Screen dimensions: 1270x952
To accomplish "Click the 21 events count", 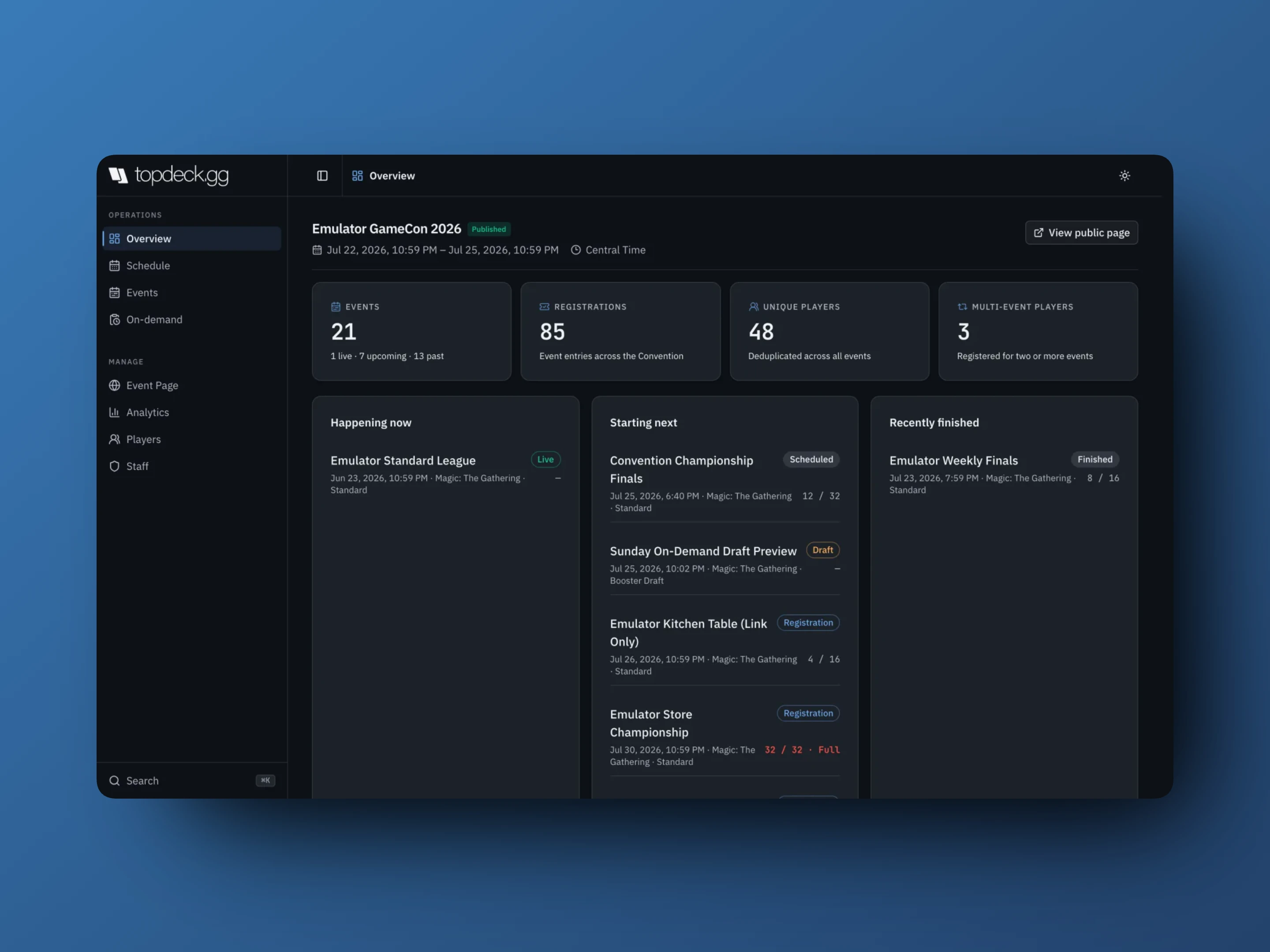I will 344,332.
